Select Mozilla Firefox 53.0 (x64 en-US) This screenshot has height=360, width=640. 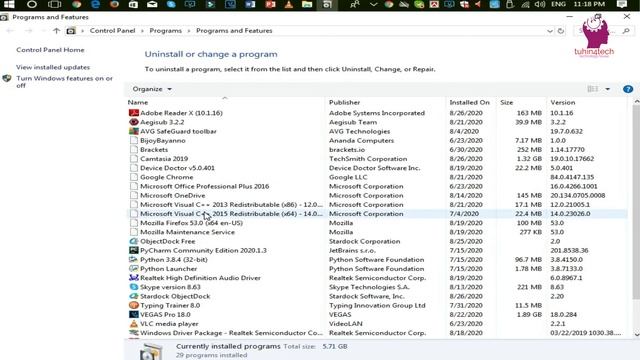378,223
